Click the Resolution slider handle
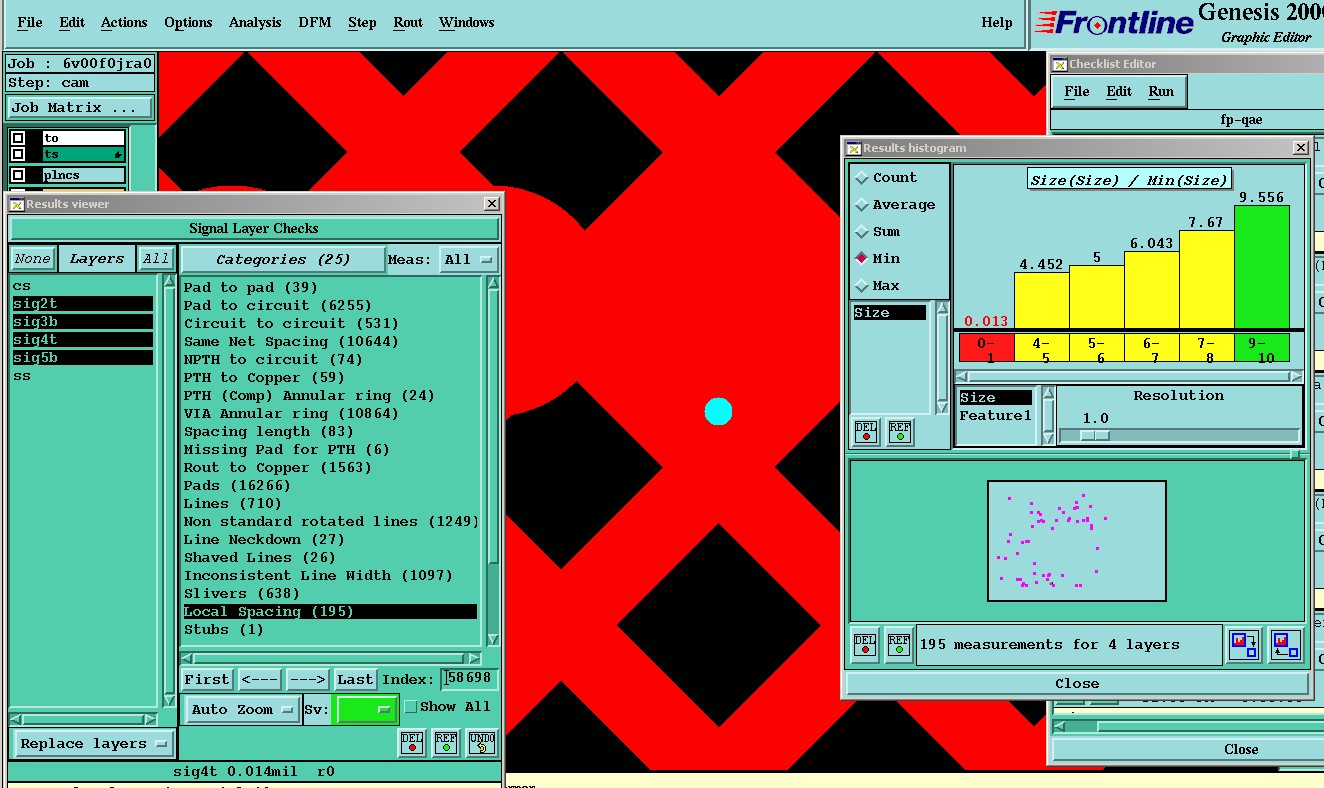The width and height of the screenshot is (1324, 788). point(1097,435)
